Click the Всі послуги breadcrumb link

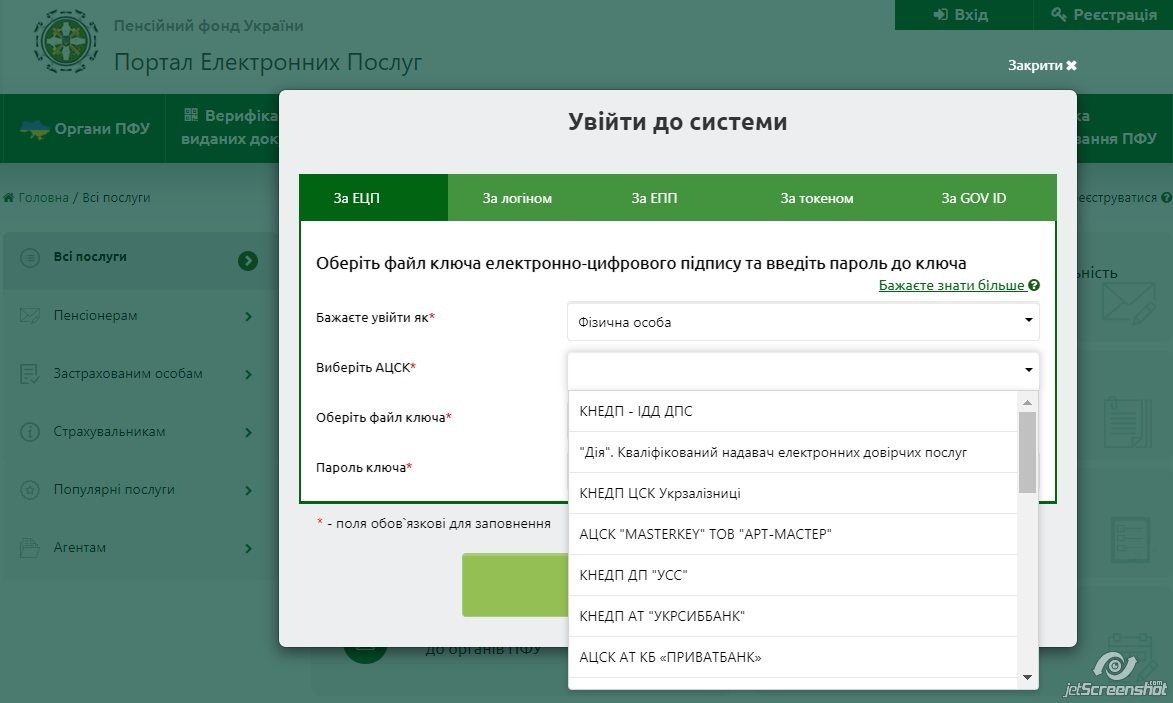point(116,197)
